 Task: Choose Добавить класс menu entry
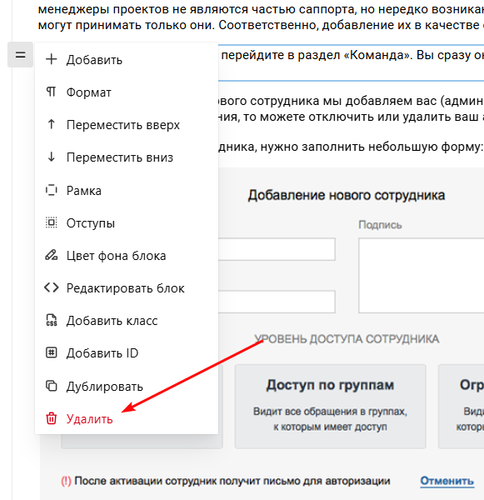click(126, 321)
